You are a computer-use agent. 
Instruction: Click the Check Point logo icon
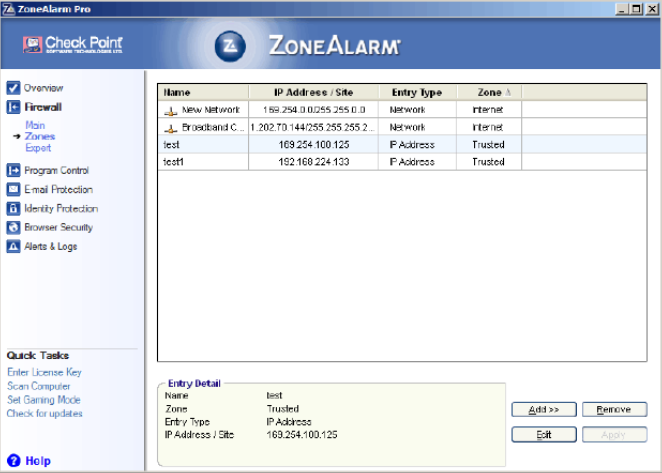point(33,45)
